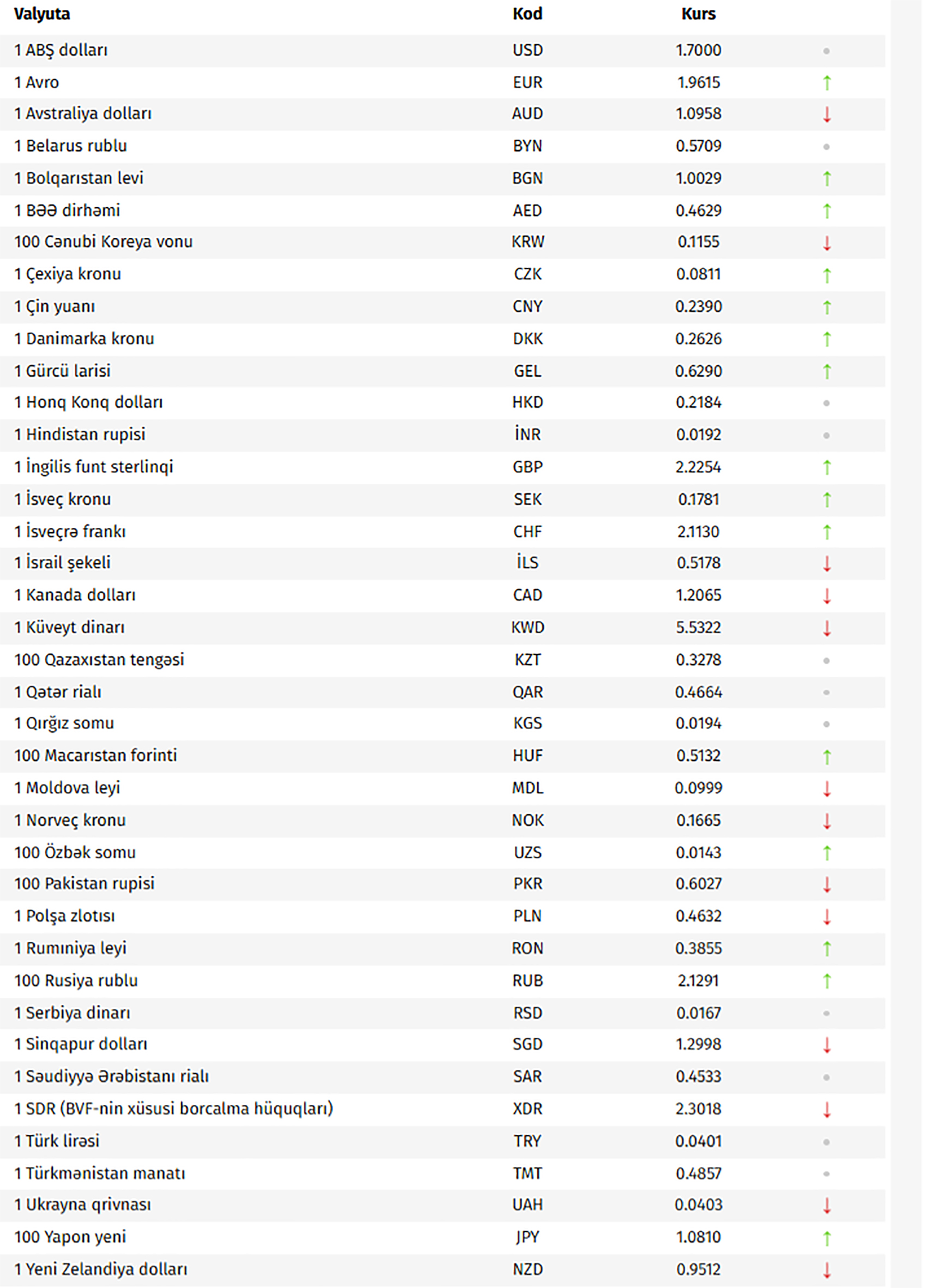Viewport: 936px width, 1288px height.
Task: Click the green up arrow for JPY
Action: click(827, 1238)
